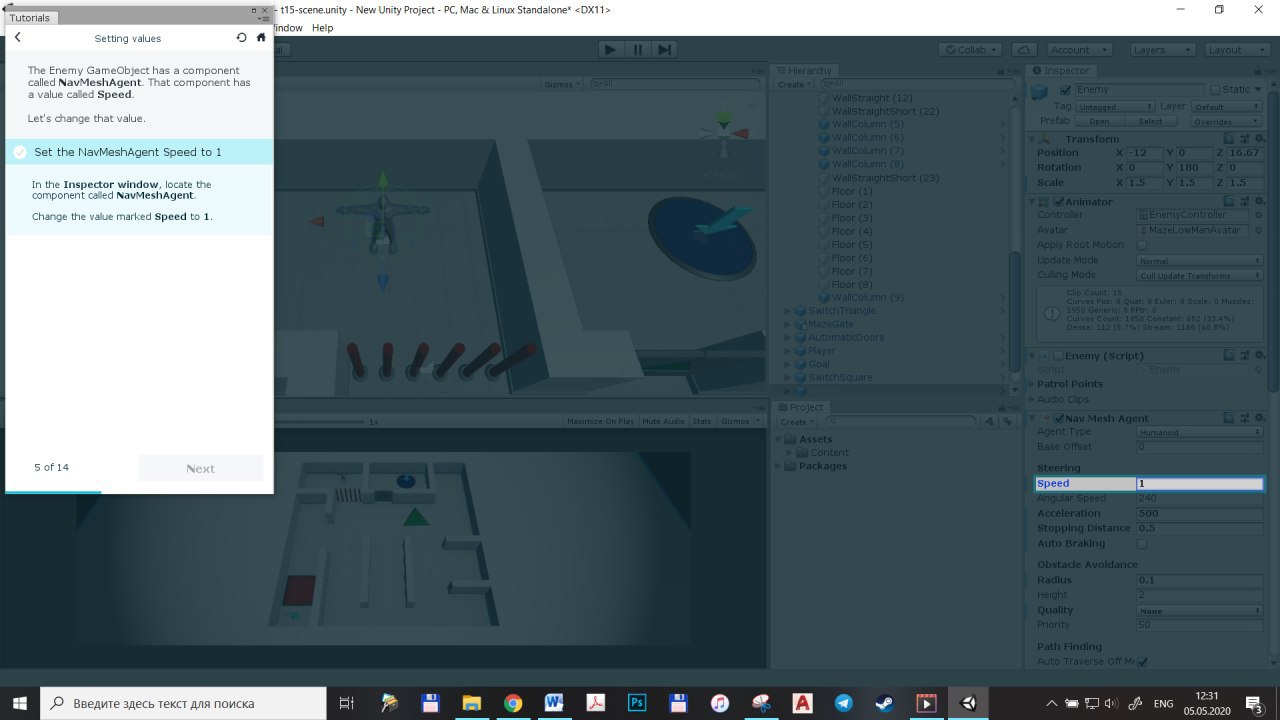Screen dimensions: 1280x720
Task: Toggle the Enemy (Script) enabled checkbox
Action: click(1059, 355)
